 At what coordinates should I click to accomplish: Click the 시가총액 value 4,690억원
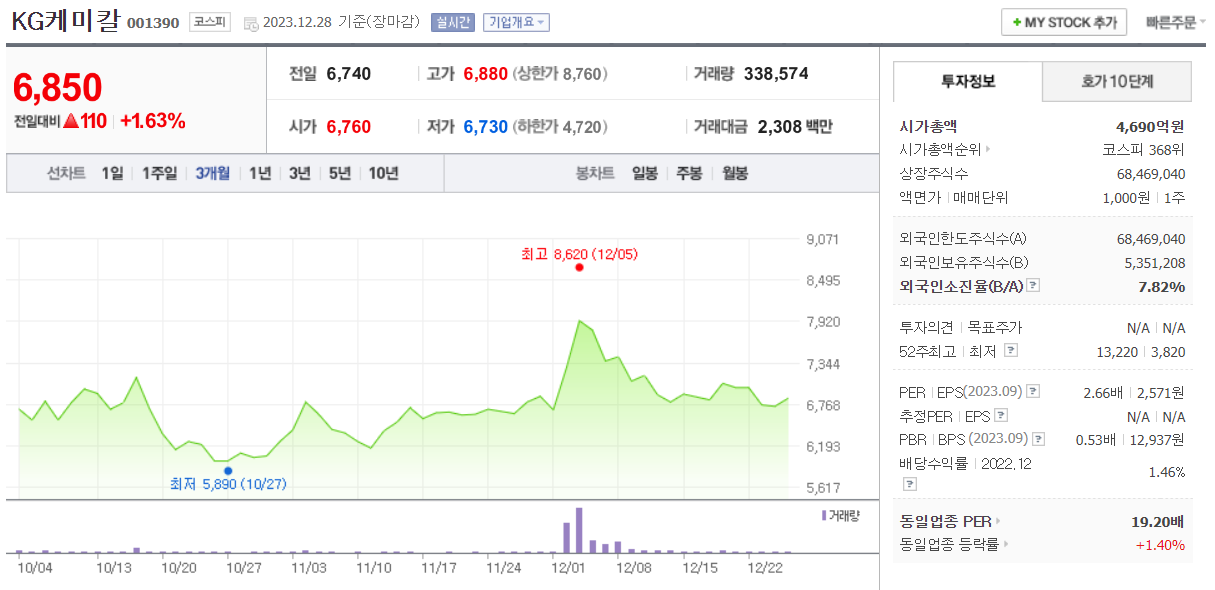(x=1150, y=126)
